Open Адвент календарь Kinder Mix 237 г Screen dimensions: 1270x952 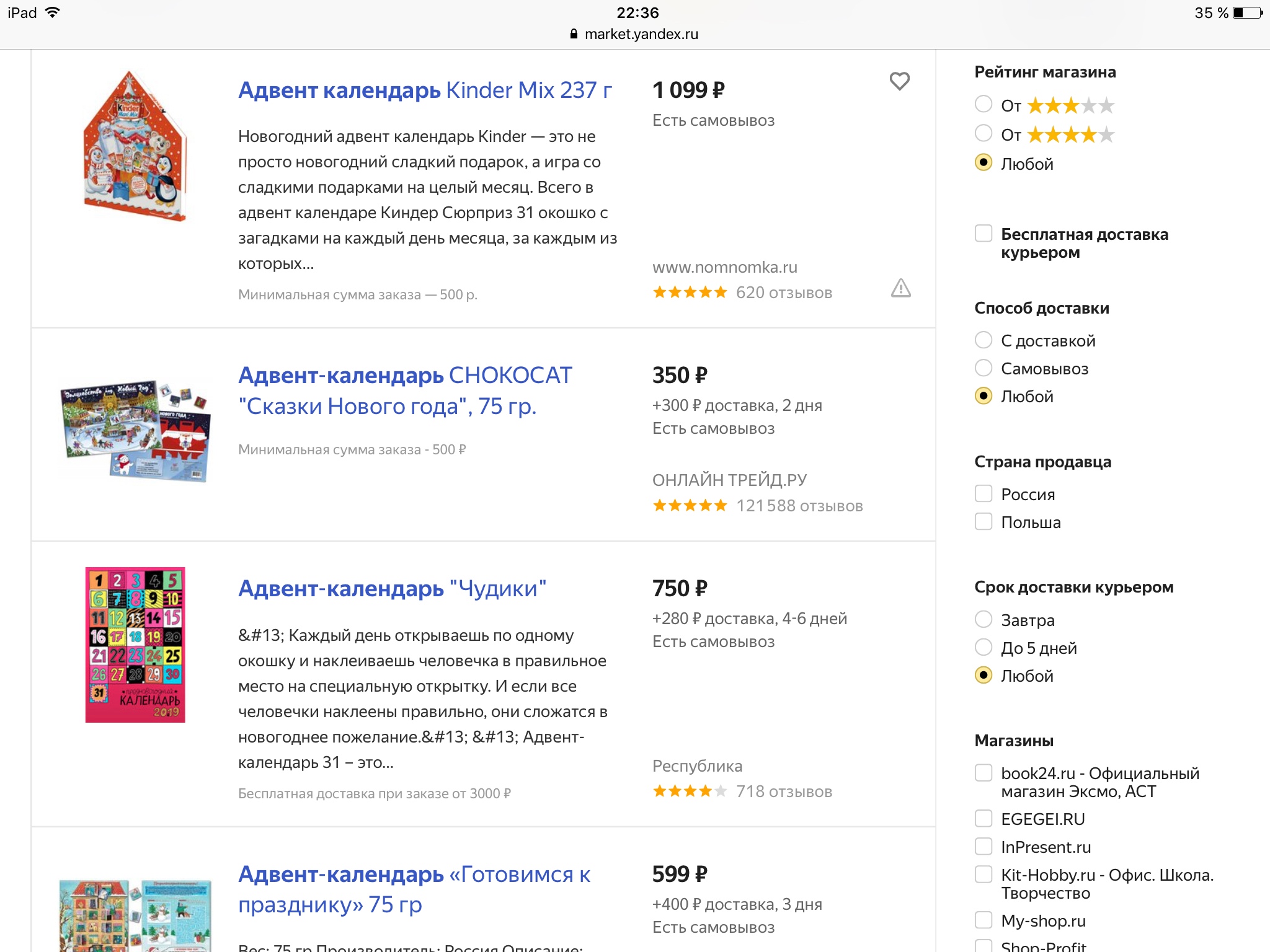pyautogui.click(x=425, y=90)
